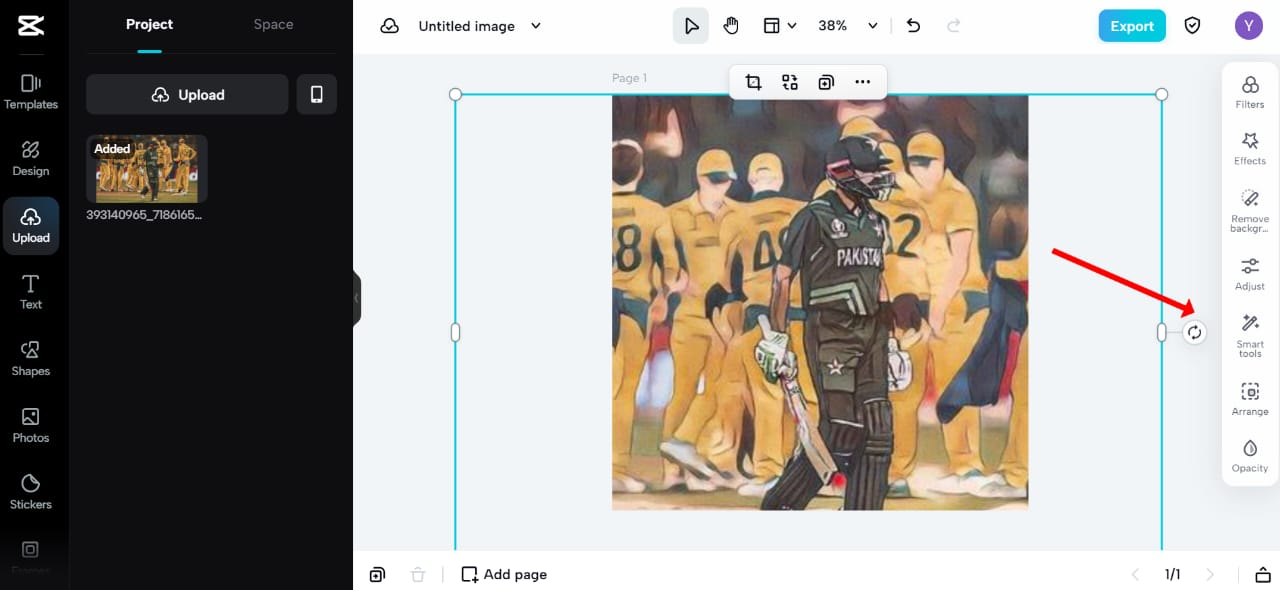Open the Shapes sidebar panel

point(31,358)
